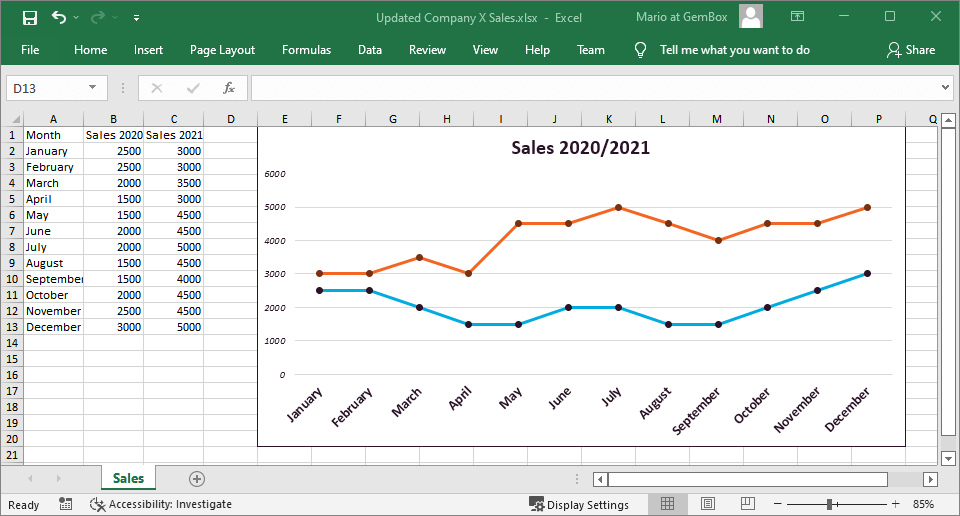This screenshot has height=516, width=960.
Task: Open Customize Quick Access Toolbar dropdown
Action: coord(136,18)
